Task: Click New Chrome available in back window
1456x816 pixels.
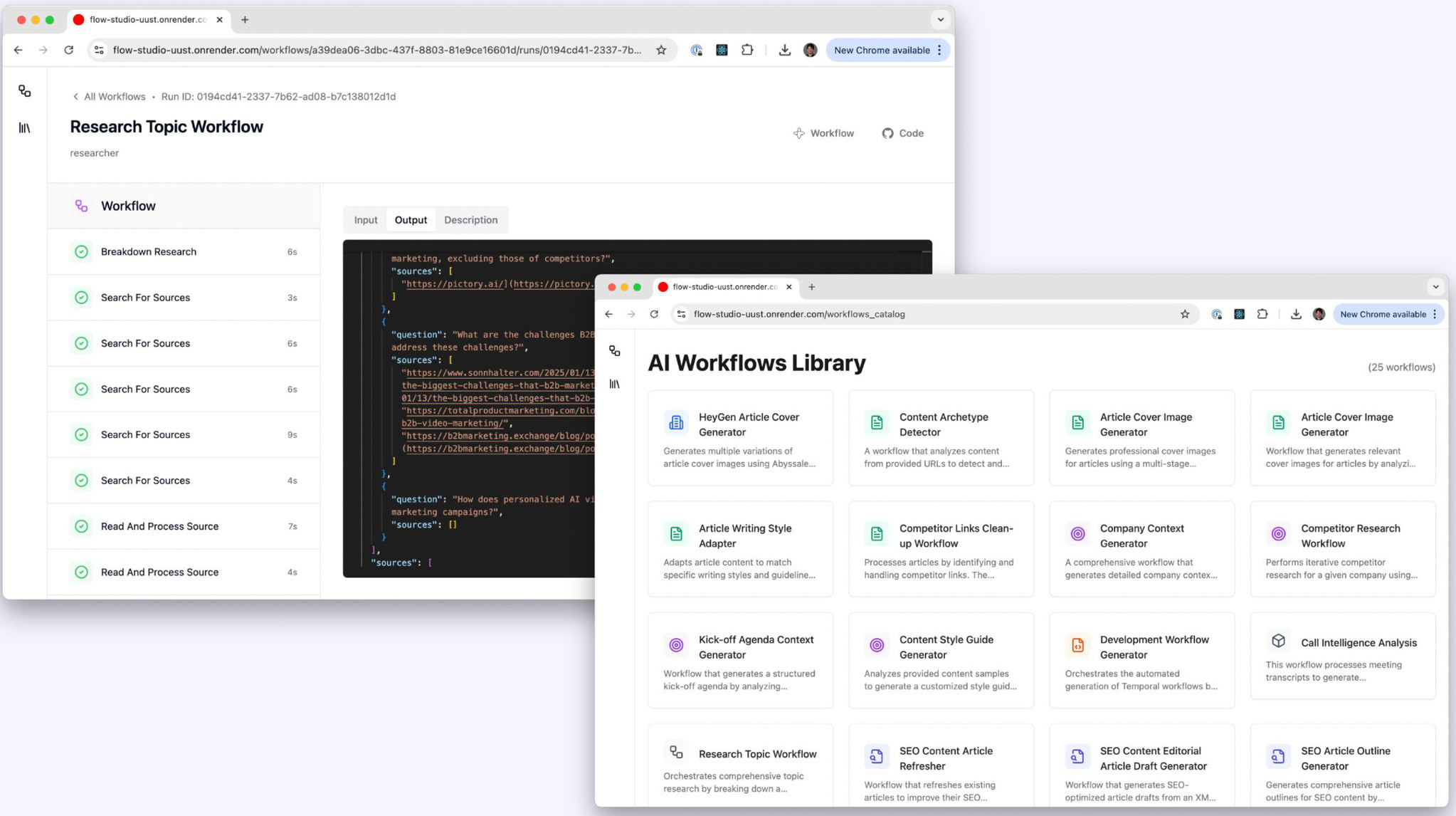Action: 882,50
